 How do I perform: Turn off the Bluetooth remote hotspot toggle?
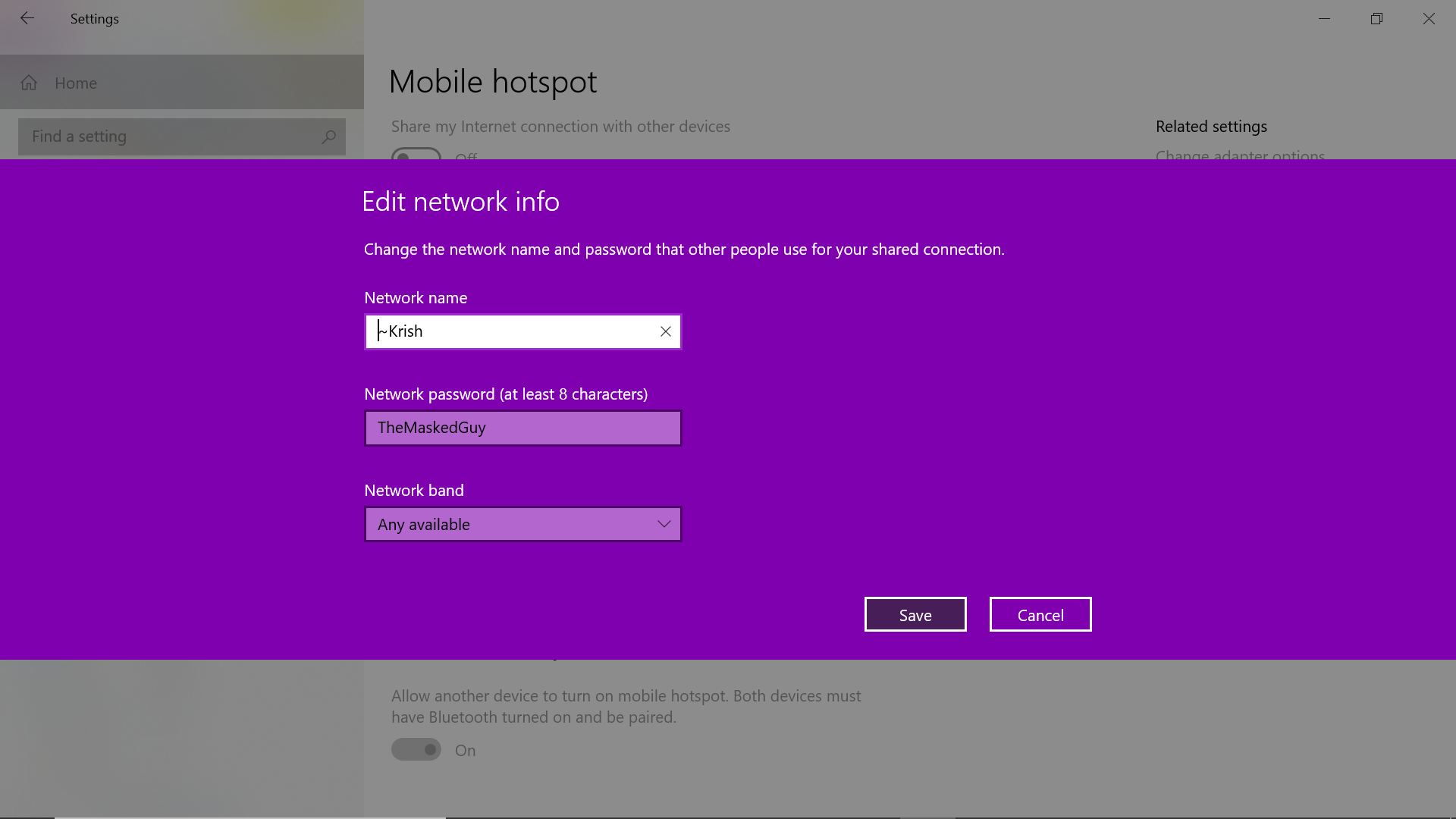[416, 749]
